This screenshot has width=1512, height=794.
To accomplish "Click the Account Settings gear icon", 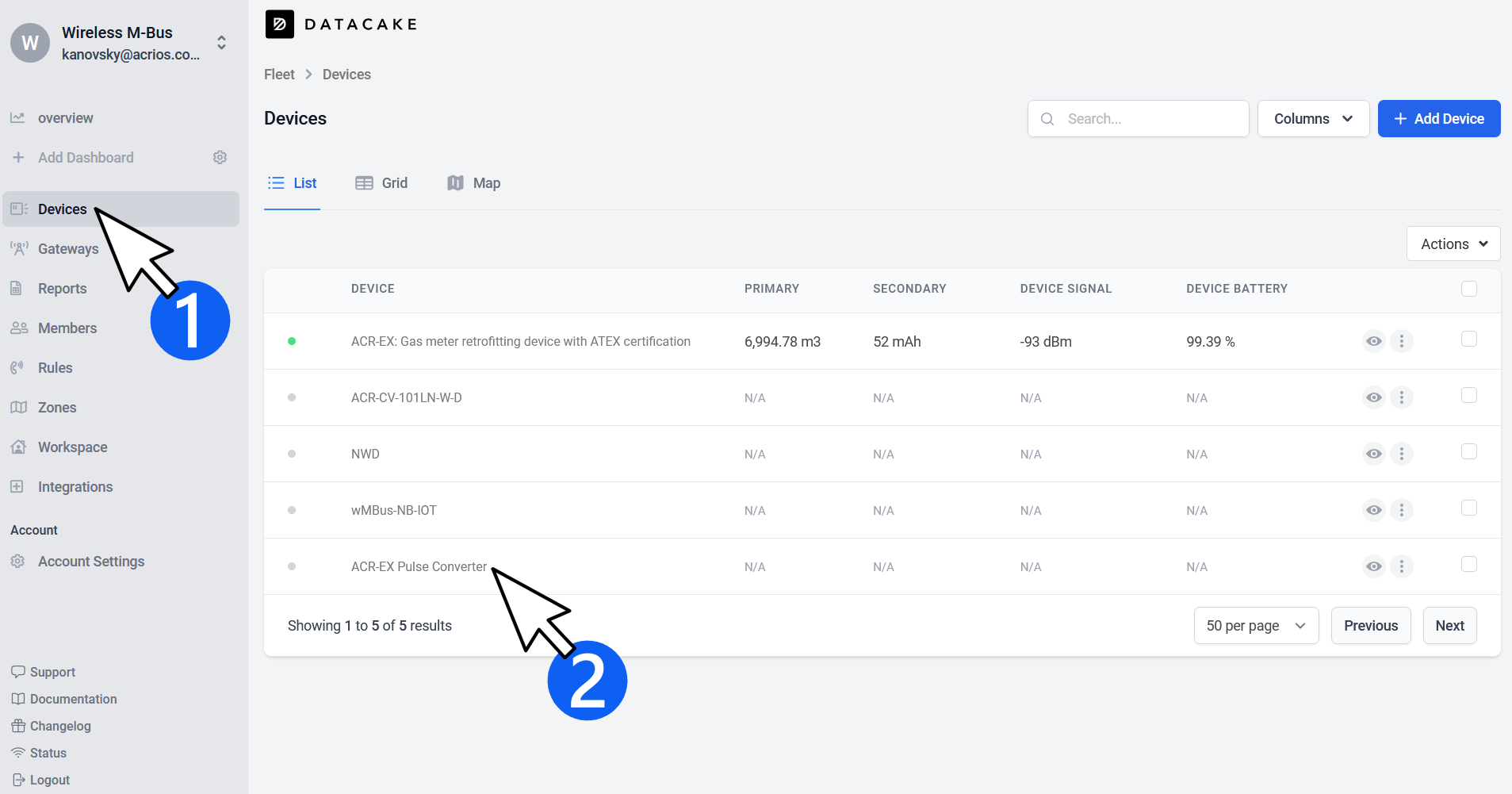I will (17, 562).
